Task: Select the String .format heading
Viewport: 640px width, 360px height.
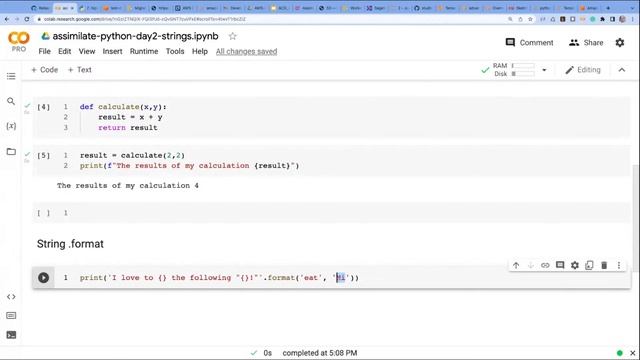Action: [70, 244]
